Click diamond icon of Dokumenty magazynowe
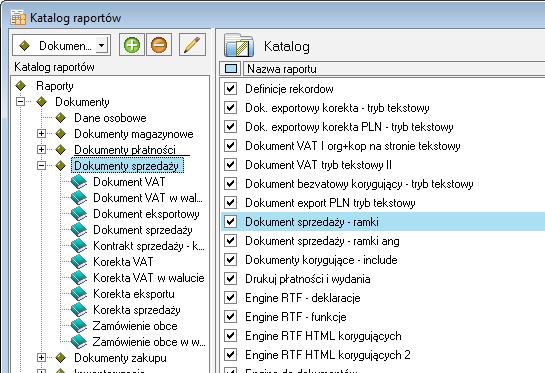 pyautogui.click(x=61, y=133)
